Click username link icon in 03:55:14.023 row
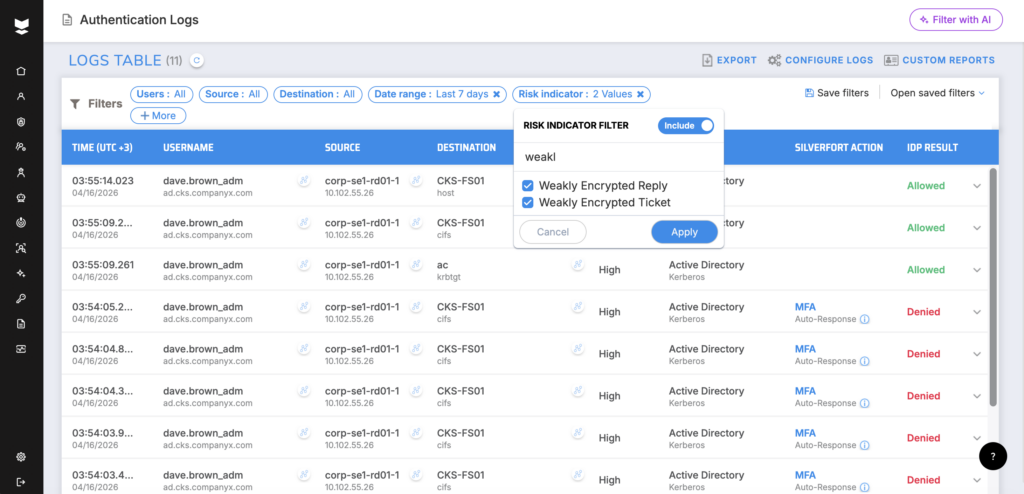The height and width of the screenshot is (494, 1024). click(x=304, y=181)
